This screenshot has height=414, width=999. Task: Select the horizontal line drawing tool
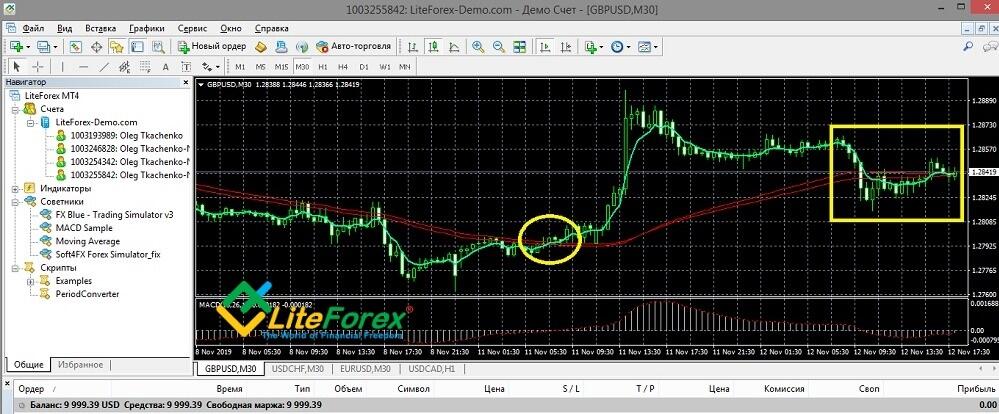click(x=83, y=66)
